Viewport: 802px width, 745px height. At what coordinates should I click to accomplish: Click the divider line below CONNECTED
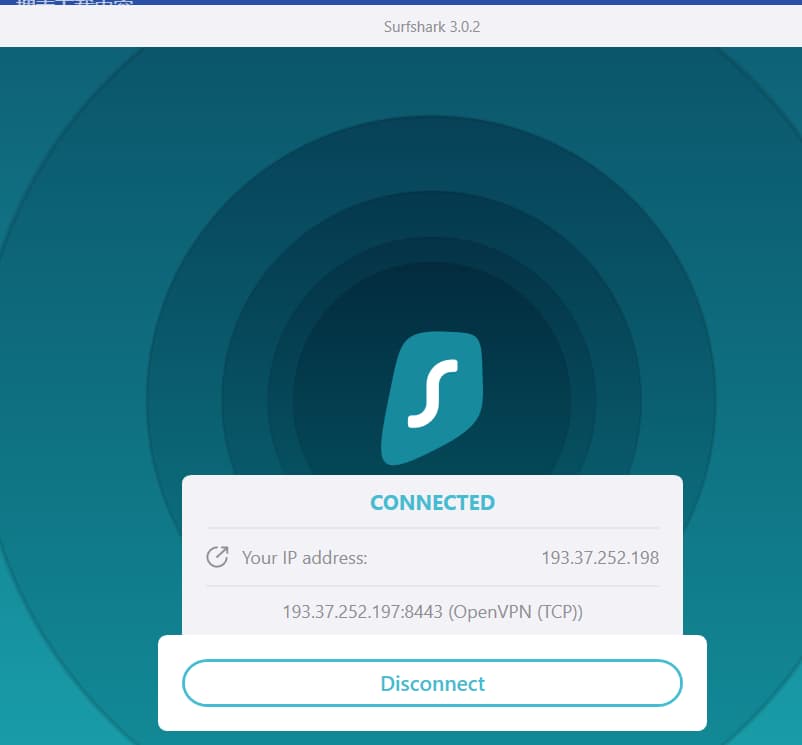pos(432,528)
